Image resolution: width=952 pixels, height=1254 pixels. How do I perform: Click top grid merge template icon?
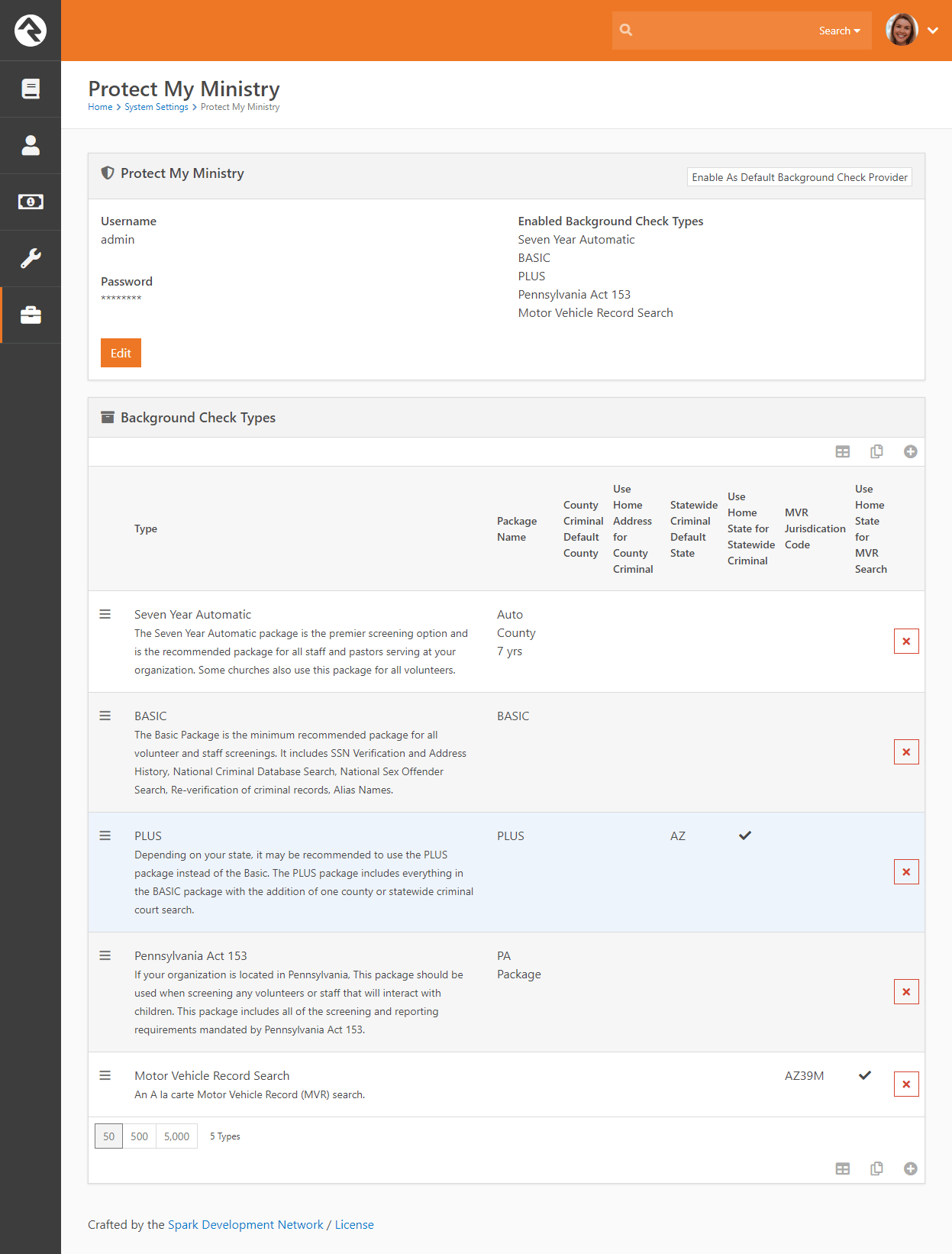tap(876, 451)
